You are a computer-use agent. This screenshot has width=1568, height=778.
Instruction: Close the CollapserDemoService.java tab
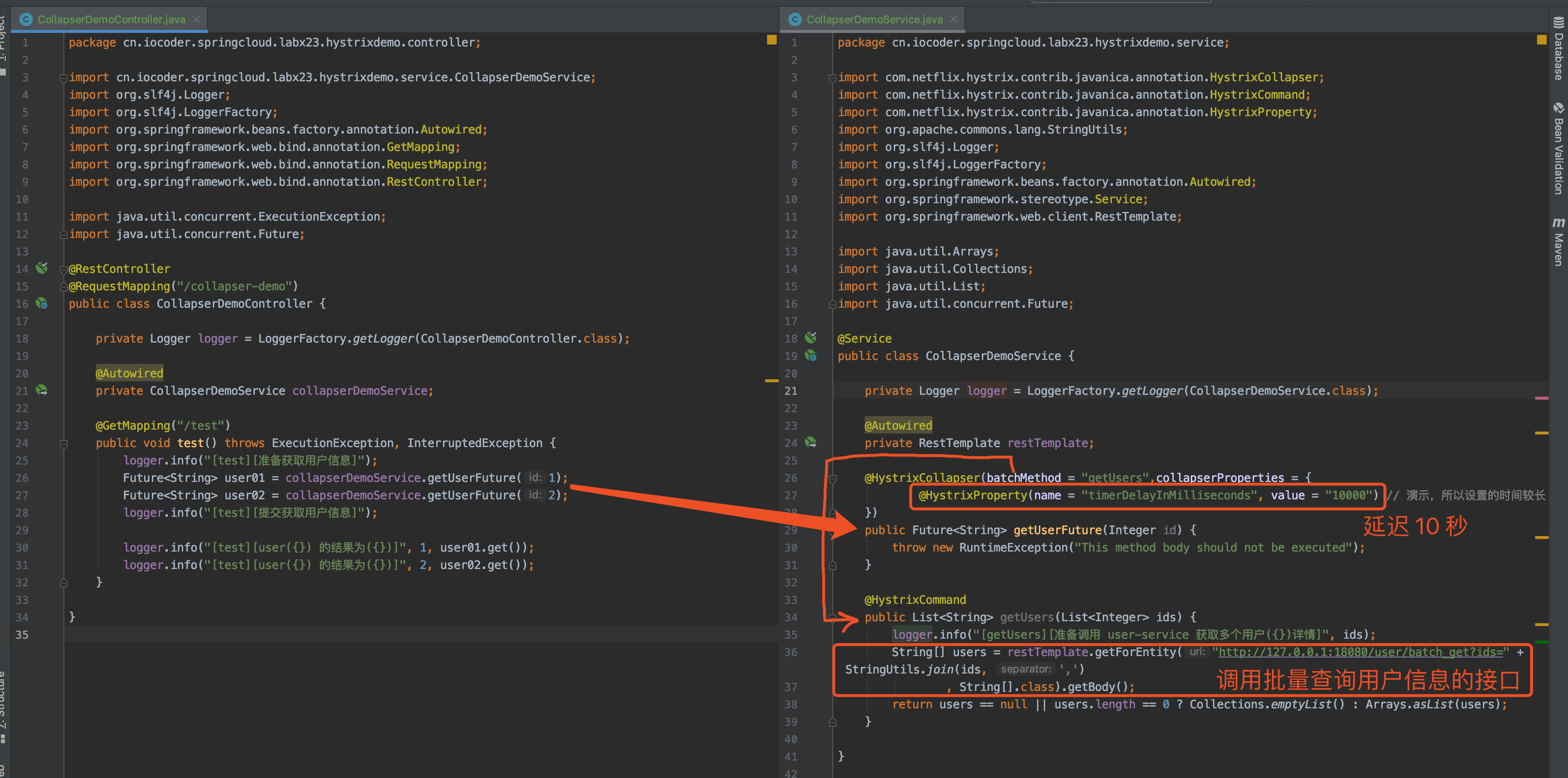(953, 19)
